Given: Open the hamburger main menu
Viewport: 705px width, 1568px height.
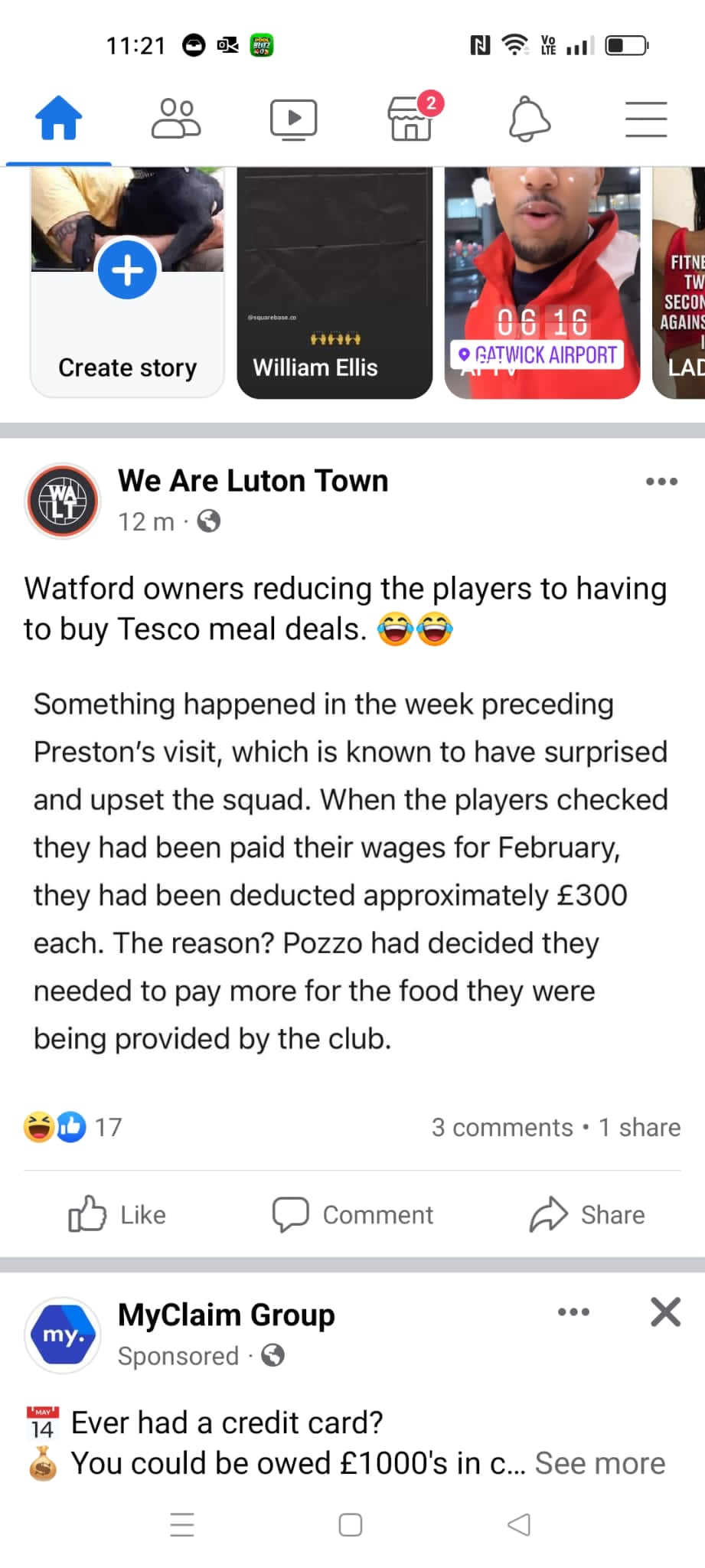Looking at the screenshot, I should [x=645, y=119].
